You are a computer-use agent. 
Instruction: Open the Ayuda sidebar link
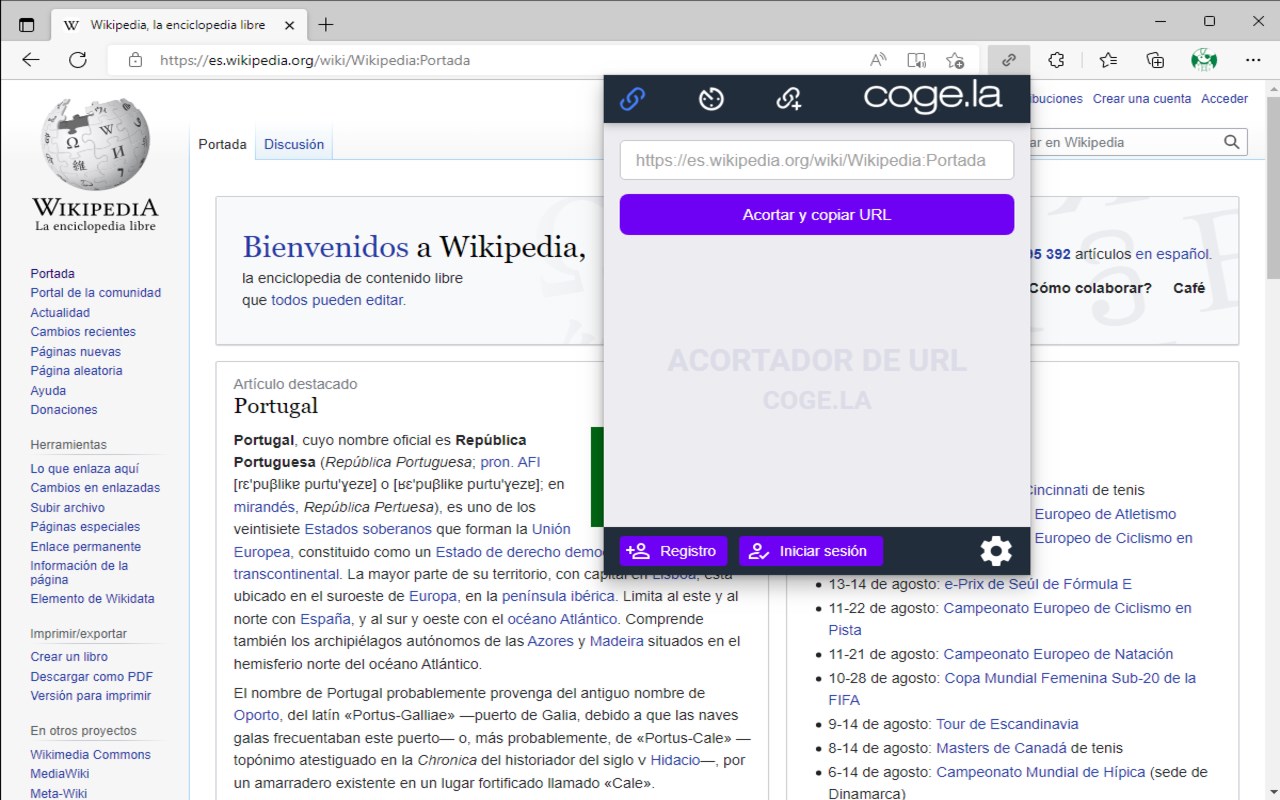click(x=48, y=391)
